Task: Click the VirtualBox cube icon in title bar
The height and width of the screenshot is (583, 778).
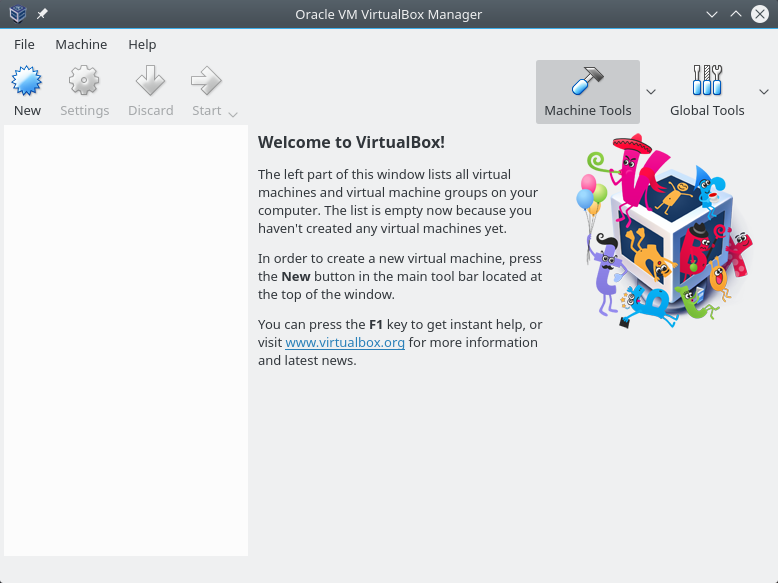Action: click(x=17, y=14)
